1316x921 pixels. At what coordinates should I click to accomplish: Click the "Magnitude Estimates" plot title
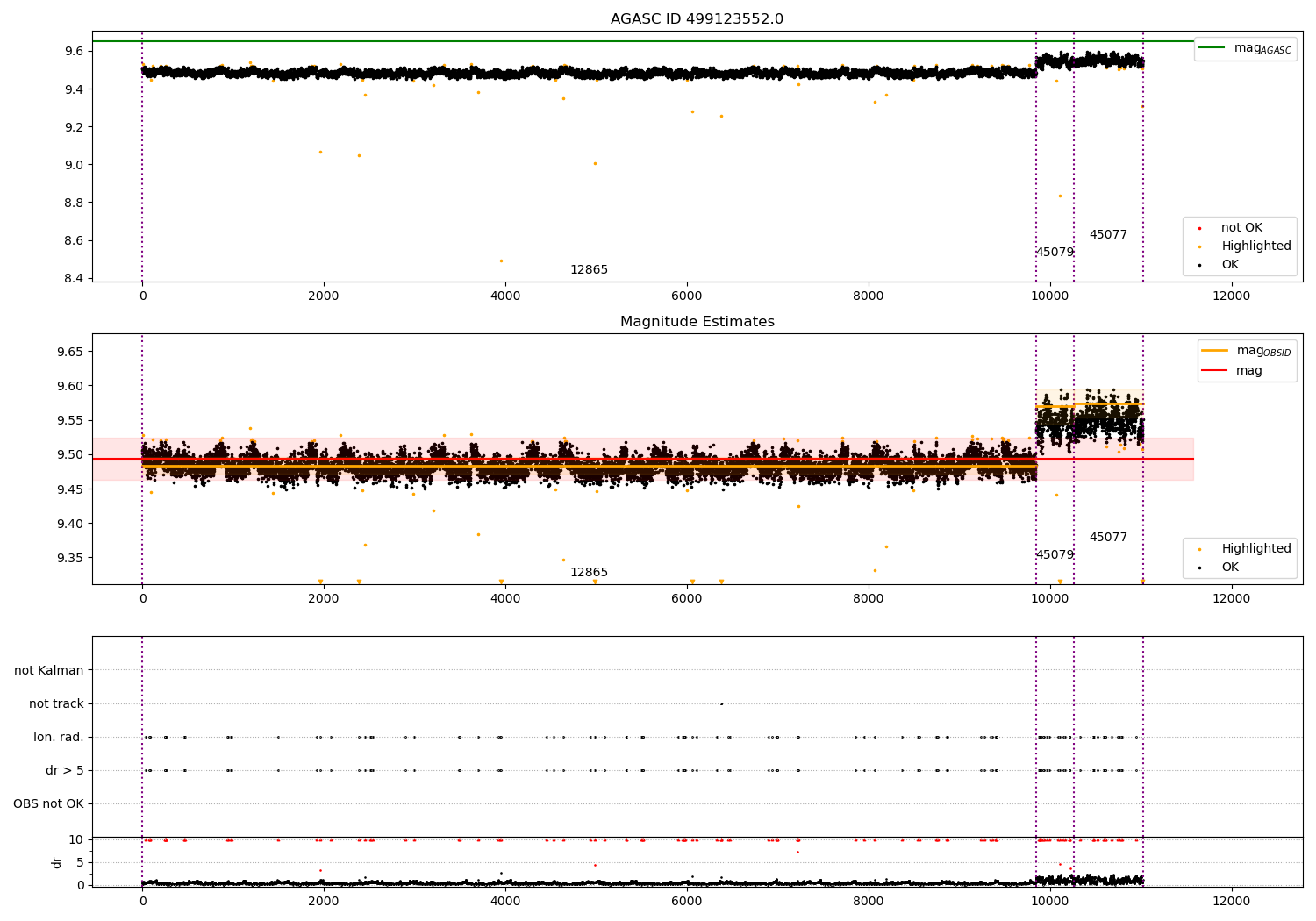697,322
